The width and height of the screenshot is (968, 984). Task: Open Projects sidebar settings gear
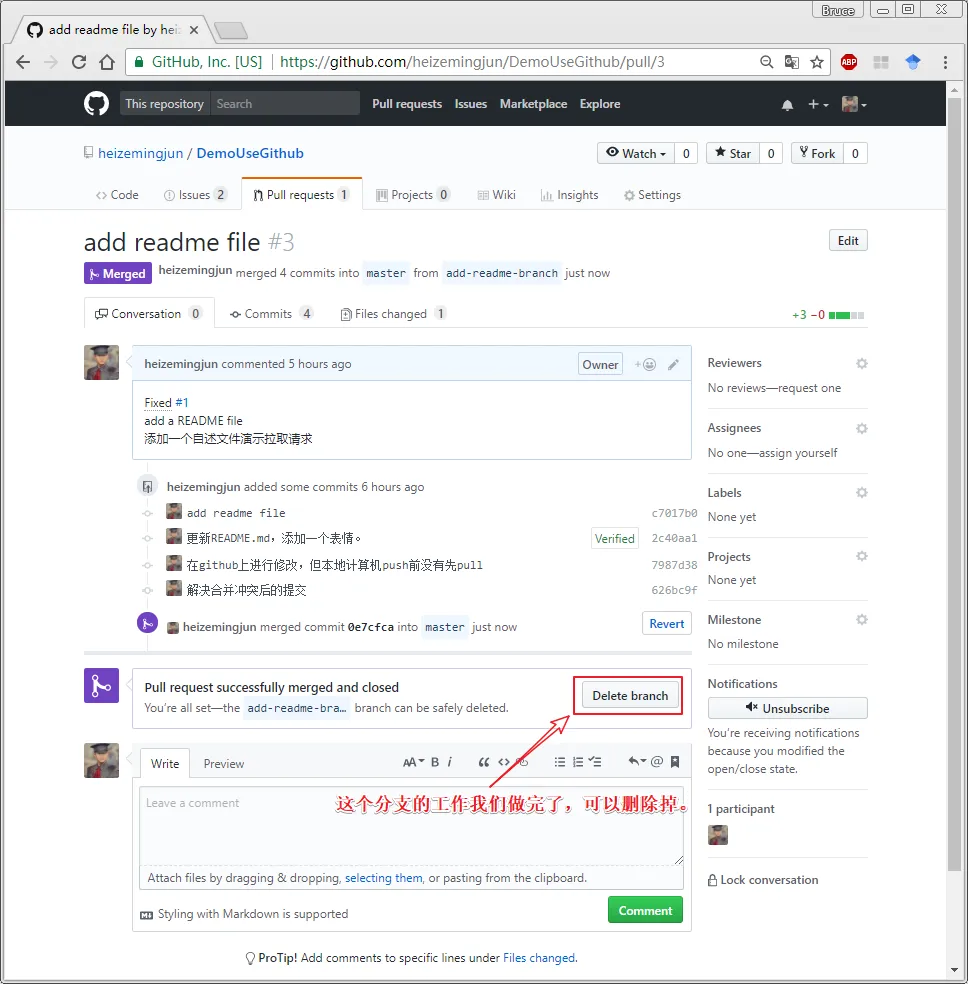(861, 556)
